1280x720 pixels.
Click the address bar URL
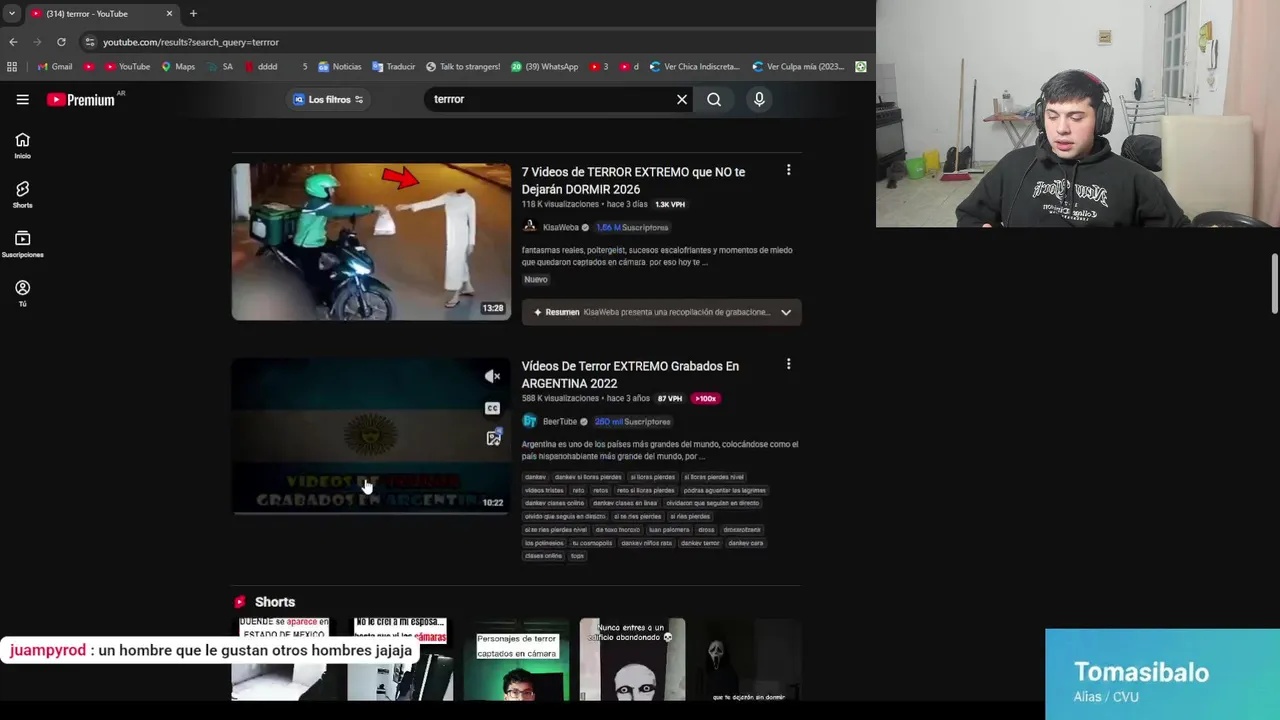coord(190,42)
